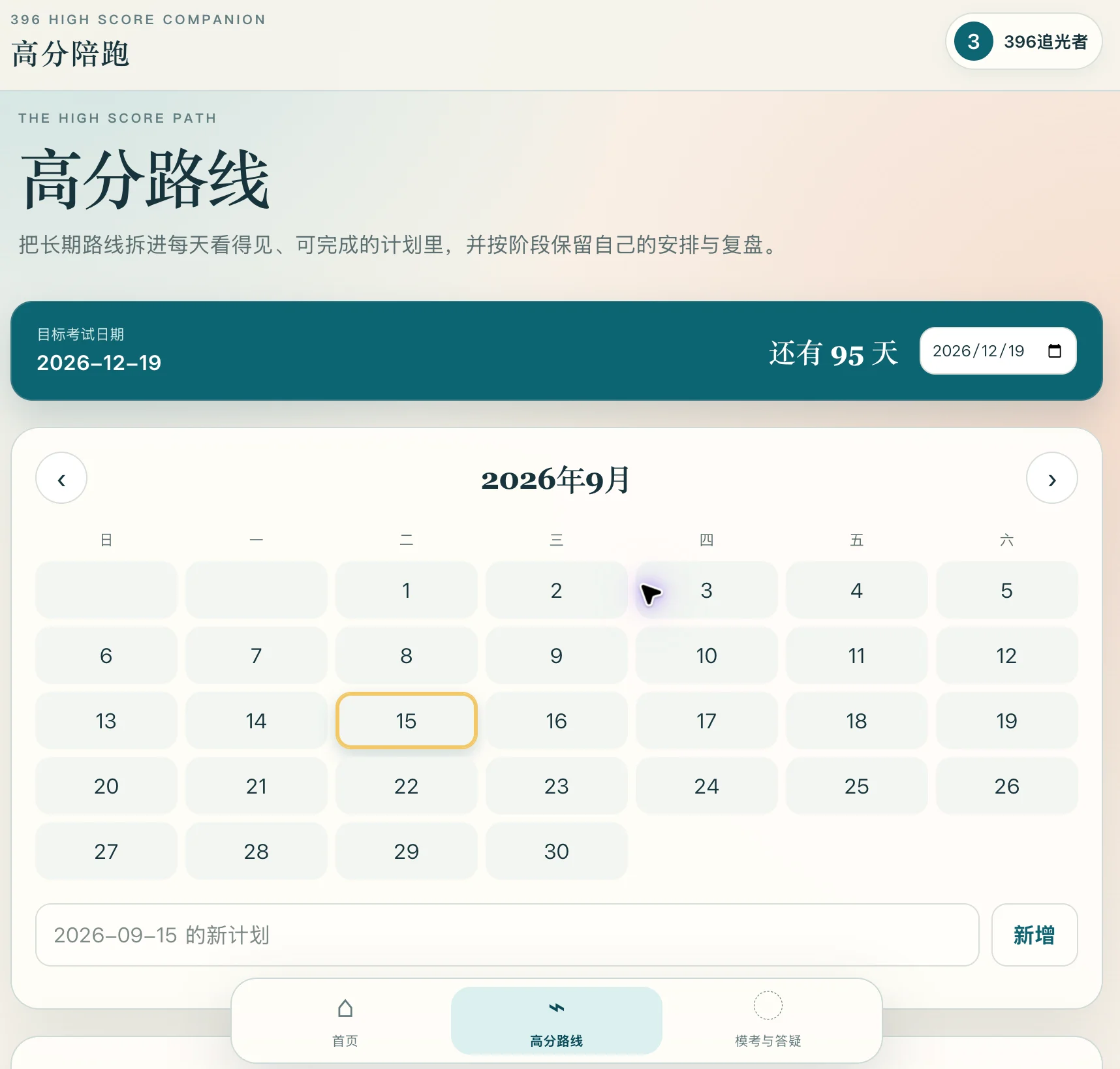
Task: Select September 4 on the calendar
Action: [x=856, y=590]
